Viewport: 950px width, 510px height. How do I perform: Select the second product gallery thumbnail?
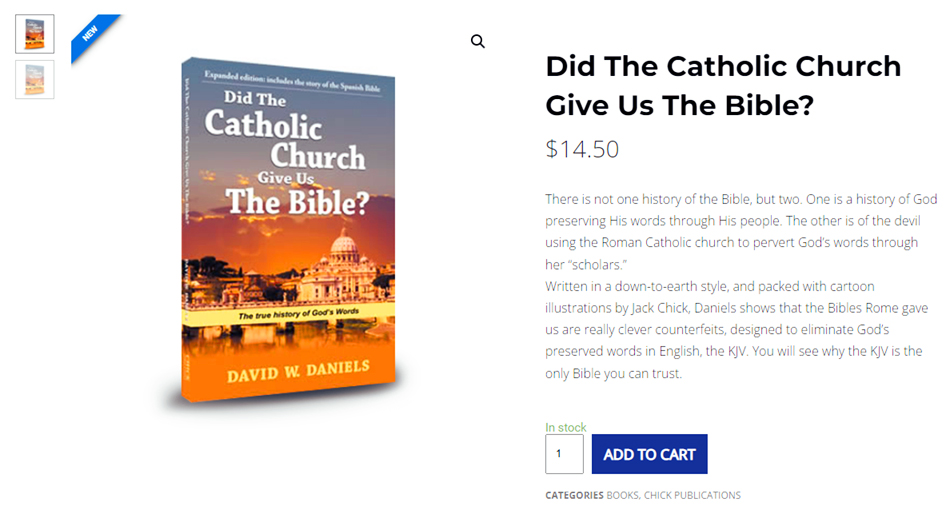35,80
